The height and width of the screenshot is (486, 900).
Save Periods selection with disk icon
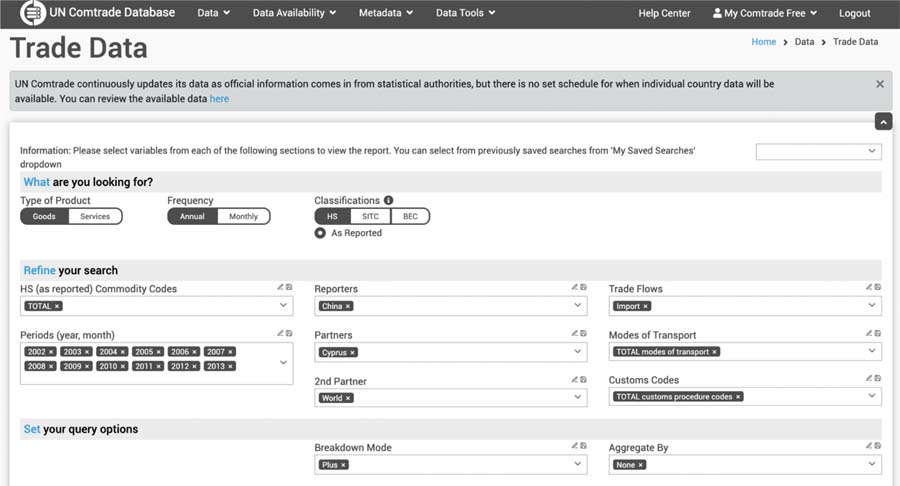[x=289, y=333]
